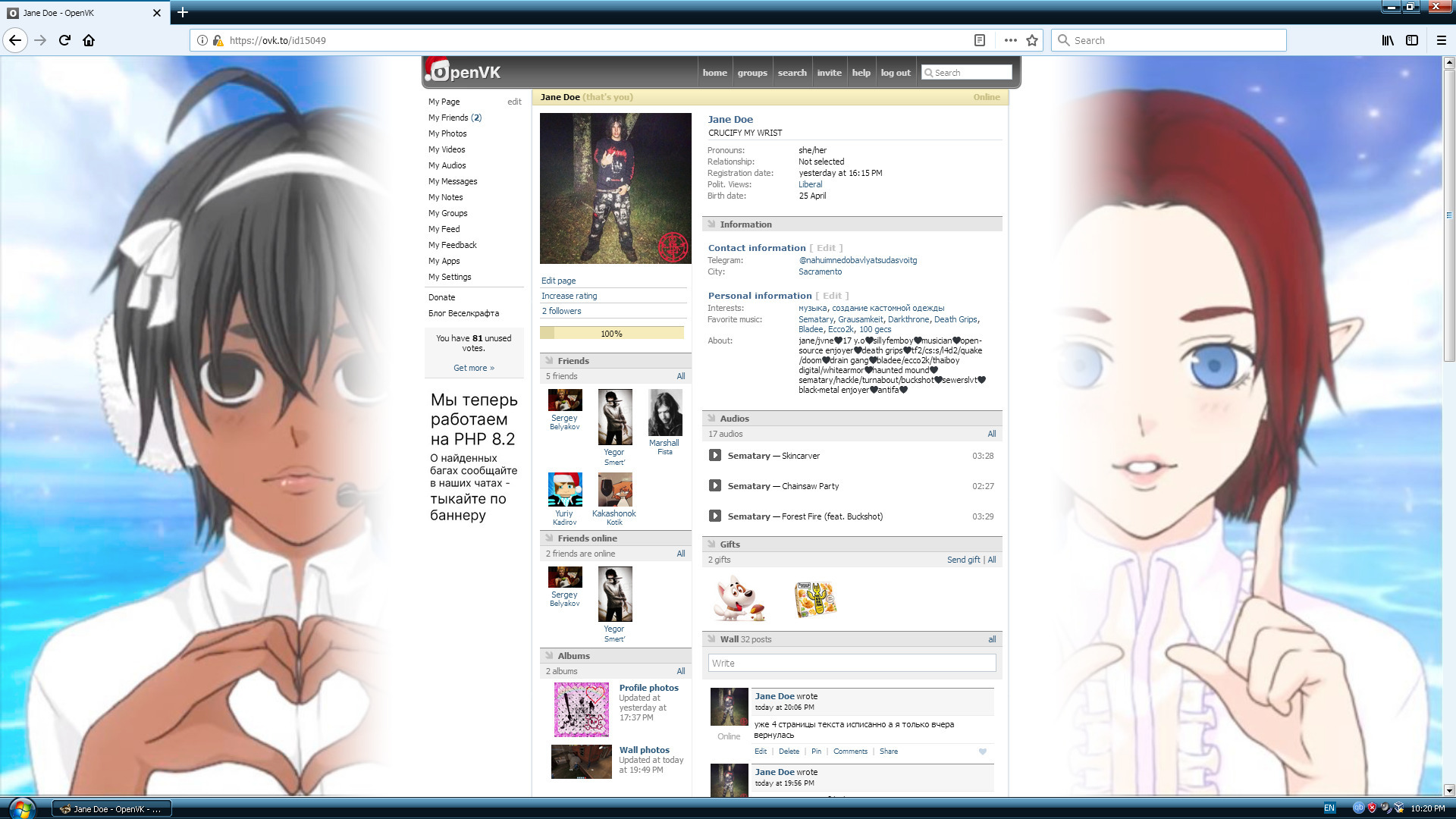The image size is (1456, 819).
Task: Click the wall Write input field
Action: coord(852,663)
